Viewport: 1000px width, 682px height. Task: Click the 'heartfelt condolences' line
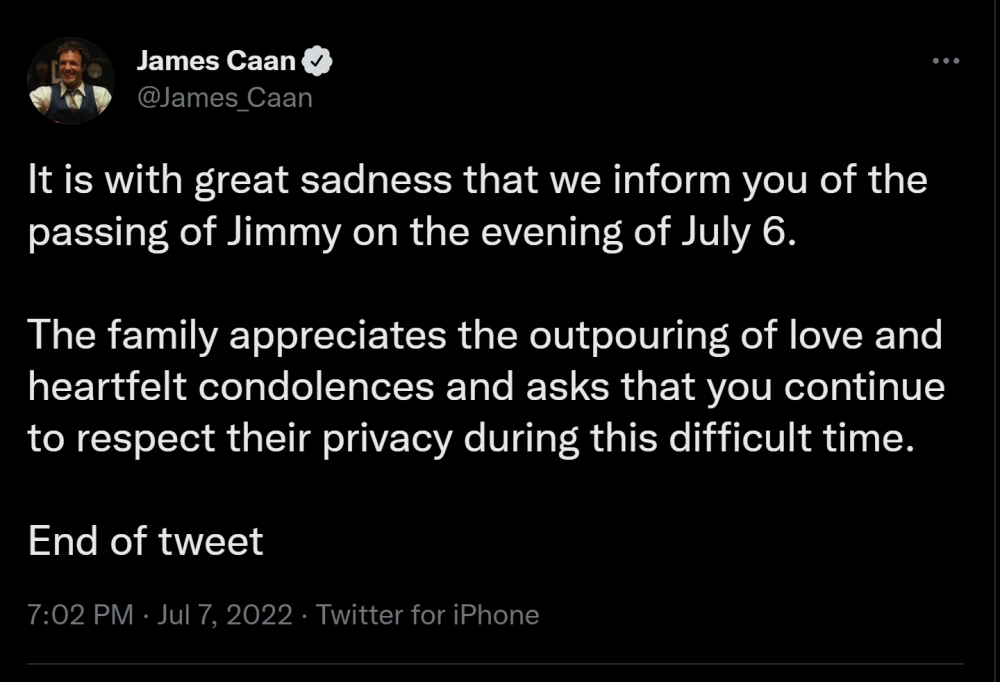486,387
